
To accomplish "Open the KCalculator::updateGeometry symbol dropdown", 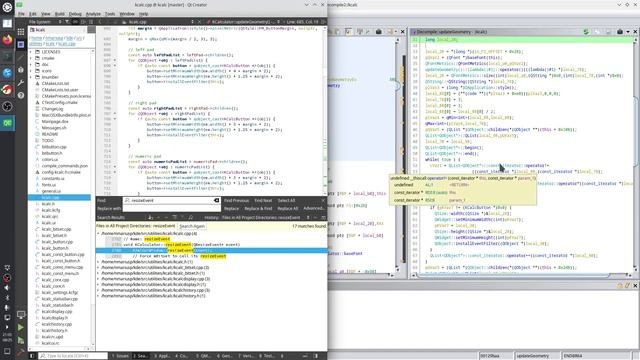I will point(243,22).
